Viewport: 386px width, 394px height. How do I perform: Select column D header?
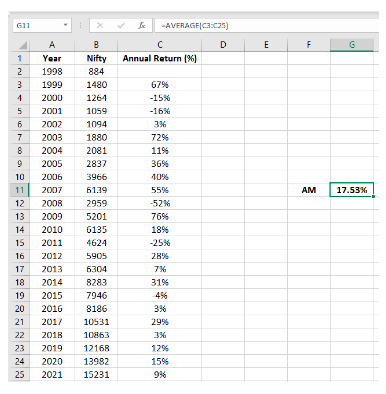(x=223, y=45)
